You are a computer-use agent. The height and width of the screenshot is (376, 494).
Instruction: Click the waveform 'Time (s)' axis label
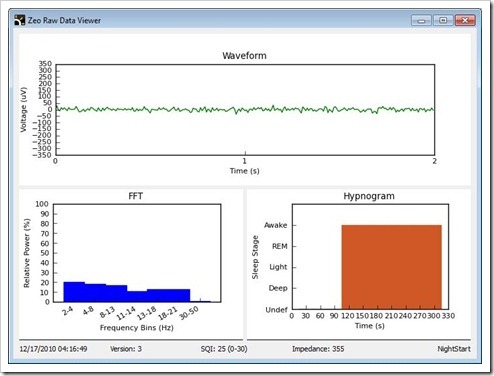point(244,171)
